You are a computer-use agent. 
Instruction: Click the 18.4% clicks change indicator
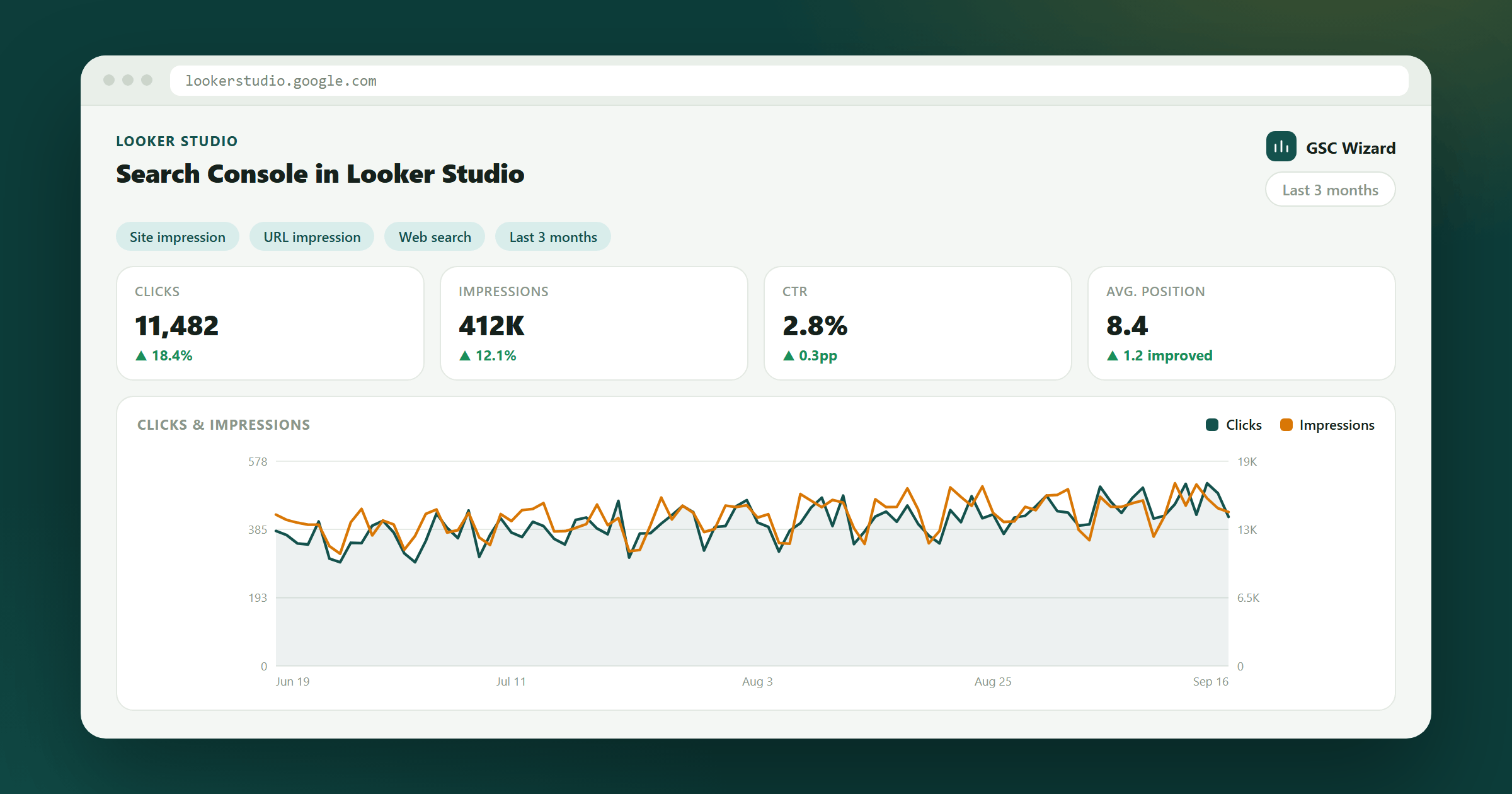(x=164, y=355)
